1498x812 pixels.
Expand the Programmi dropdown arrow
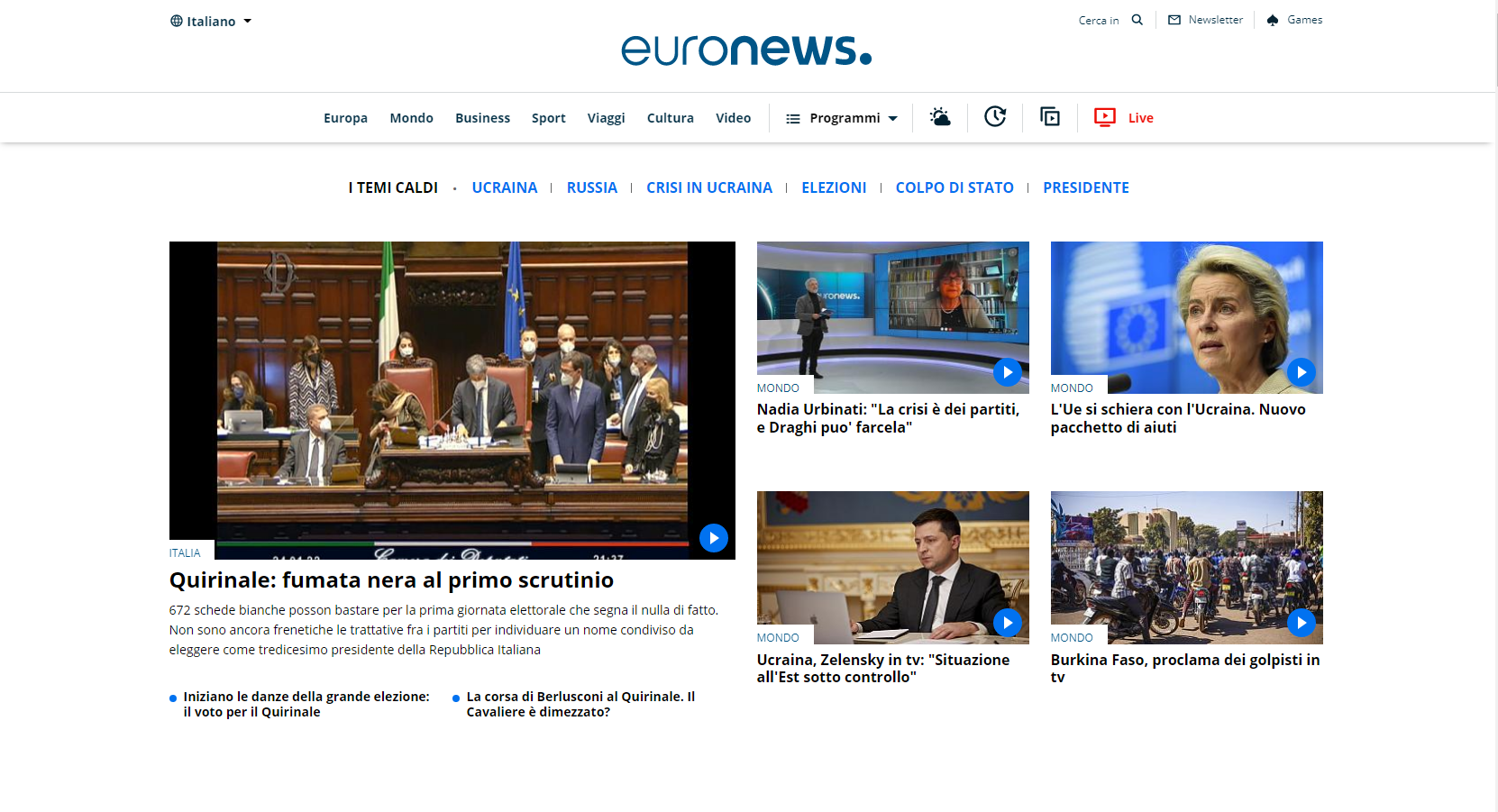pyautogui.click(x=893, y=118)
